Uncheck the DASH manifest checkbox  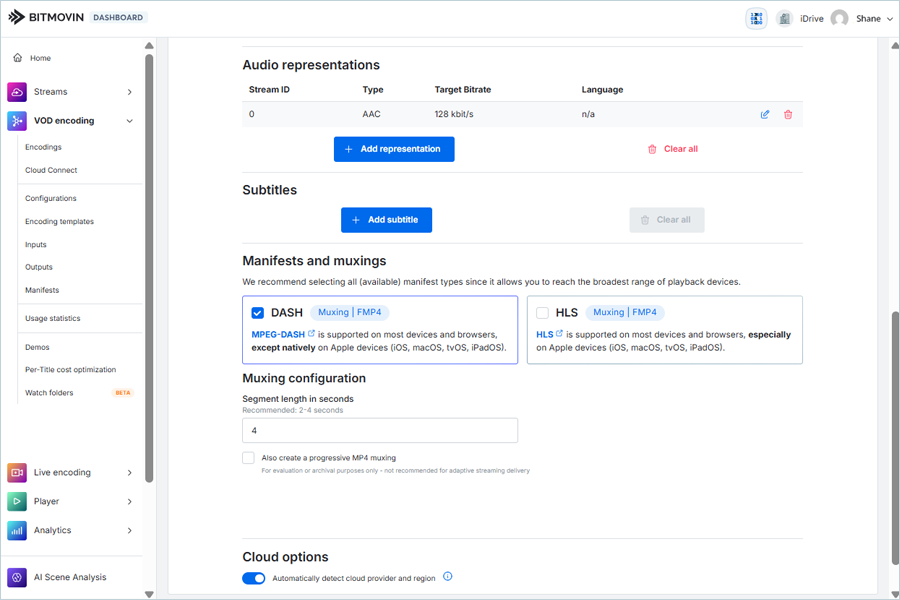[258, 313]
